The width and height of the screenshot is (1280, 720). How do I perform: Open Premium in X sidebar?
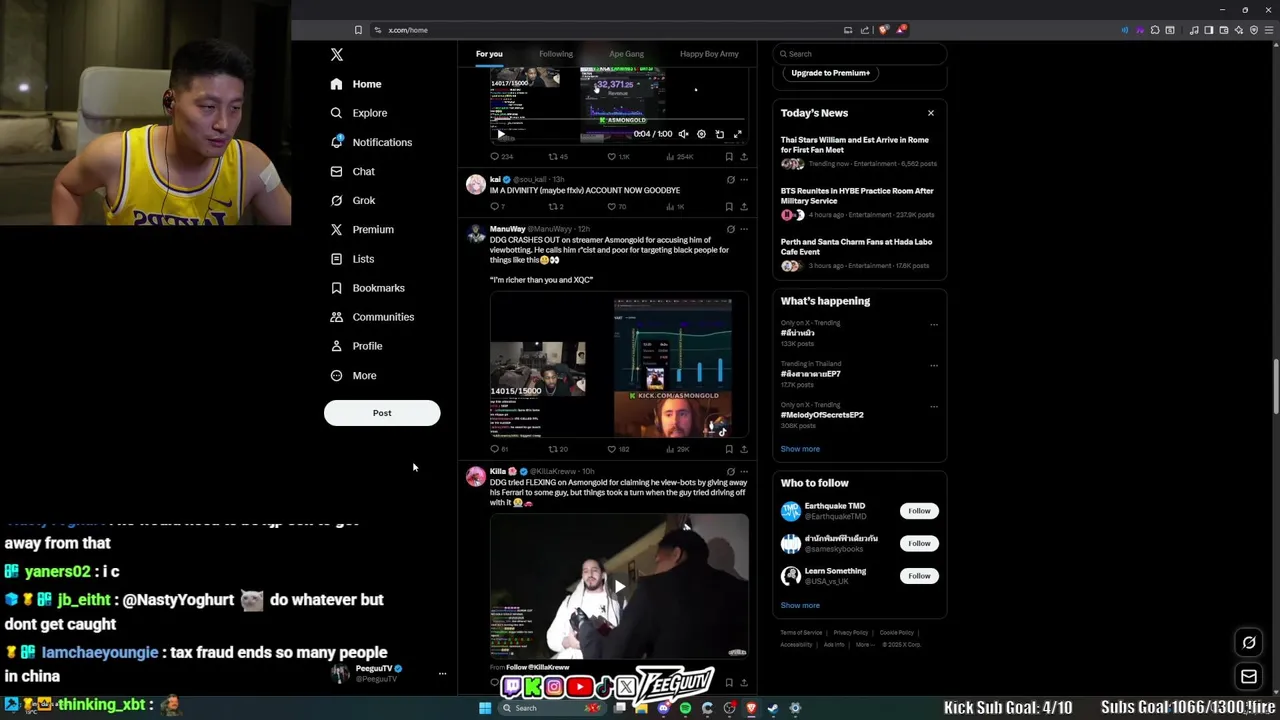(x=362, y=229)
